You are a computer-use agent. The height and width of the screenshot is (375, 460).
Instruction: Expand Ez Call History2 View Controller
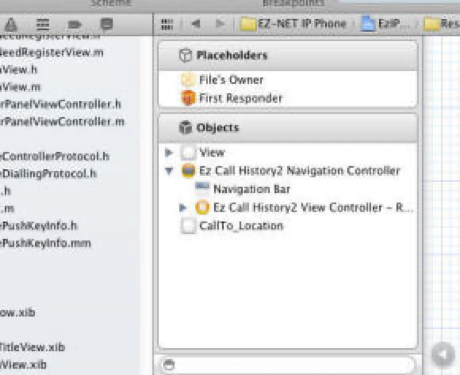tap(183, 207)
